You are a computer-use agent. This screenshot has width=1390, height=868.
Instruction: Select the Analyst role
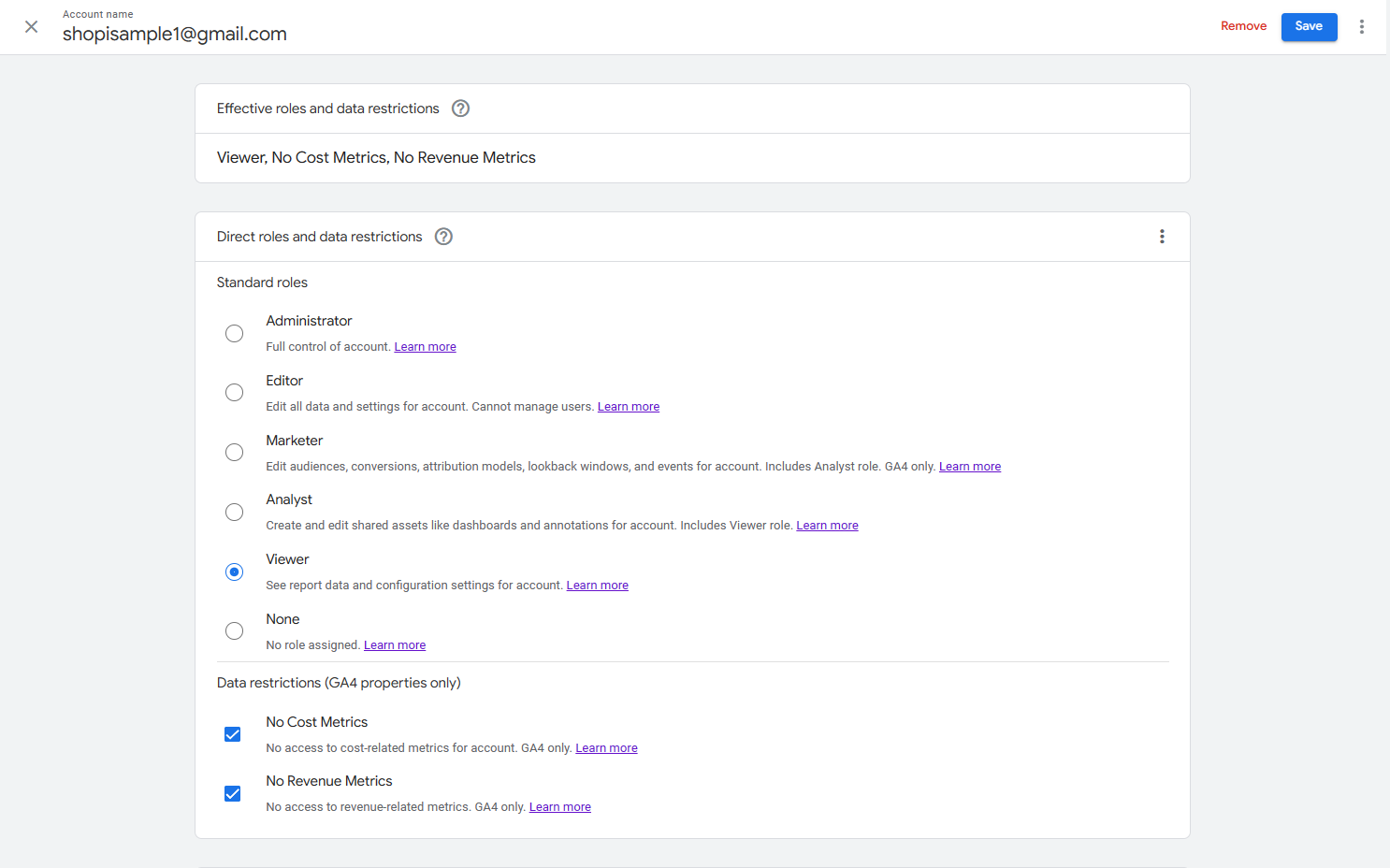point(235,513)
